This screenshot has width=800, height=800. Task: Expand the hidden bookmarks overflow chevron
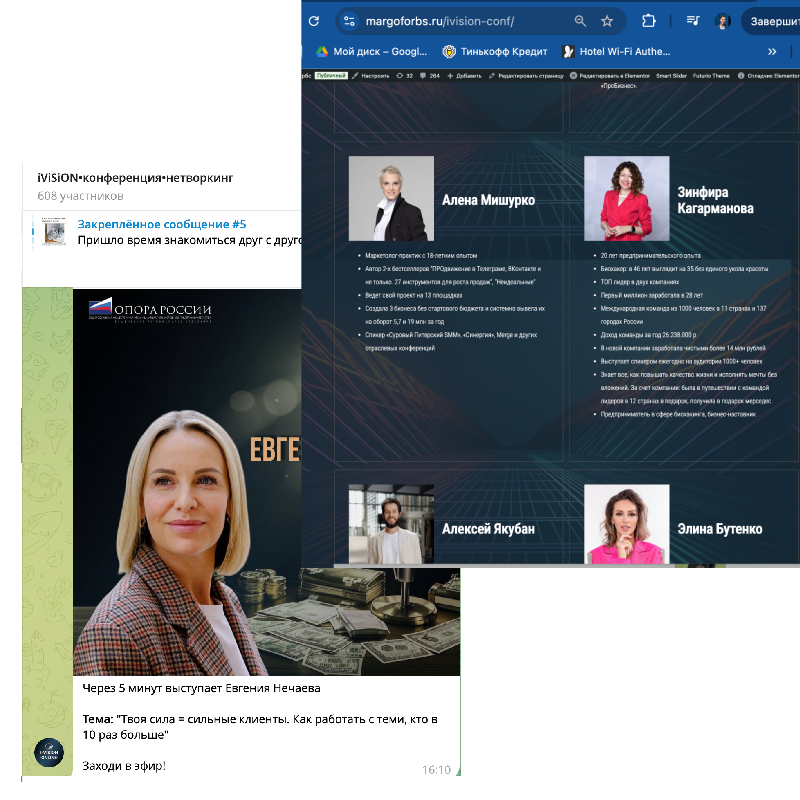[x=772, y=51]
